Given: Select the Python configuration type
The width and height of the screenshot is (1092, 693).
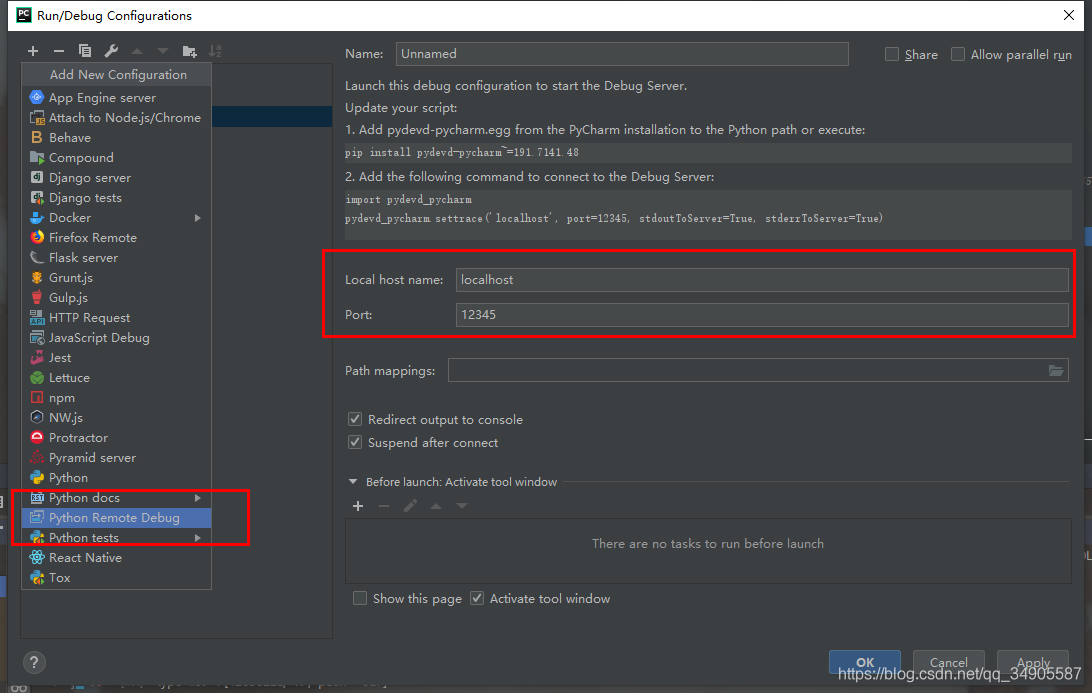Looking at the screenshot, I should pos(116,478).
